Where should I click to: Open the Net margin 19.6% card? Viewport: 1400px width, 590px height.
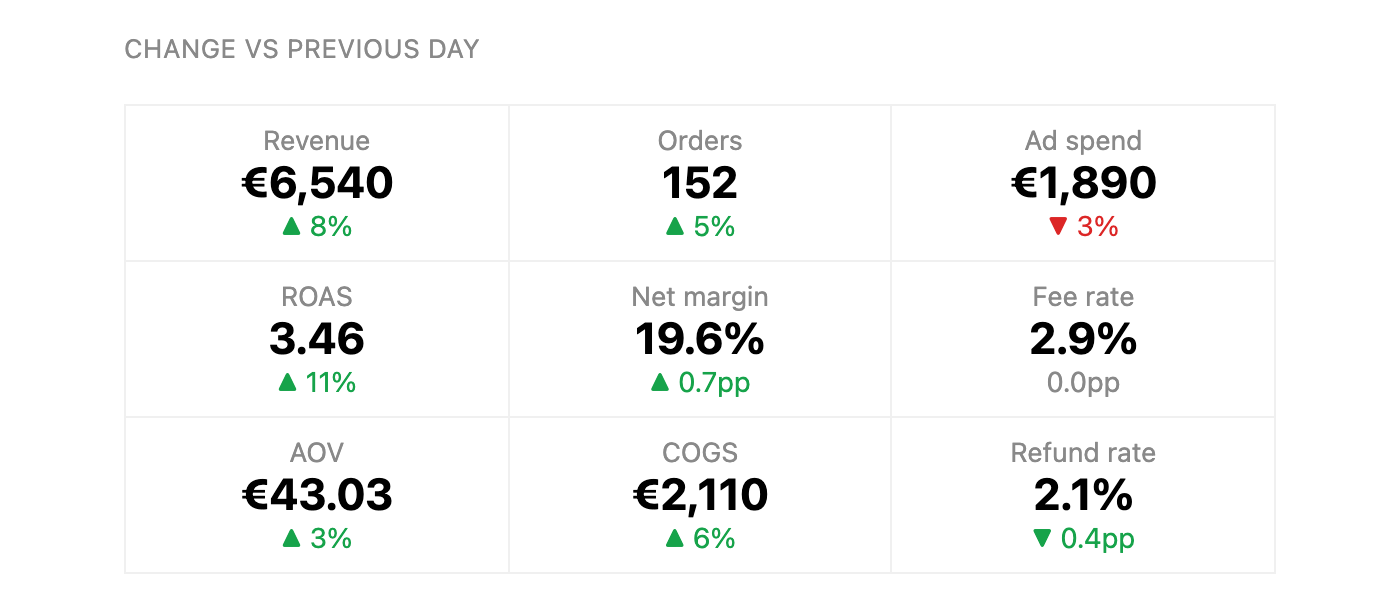click(700, 339)
